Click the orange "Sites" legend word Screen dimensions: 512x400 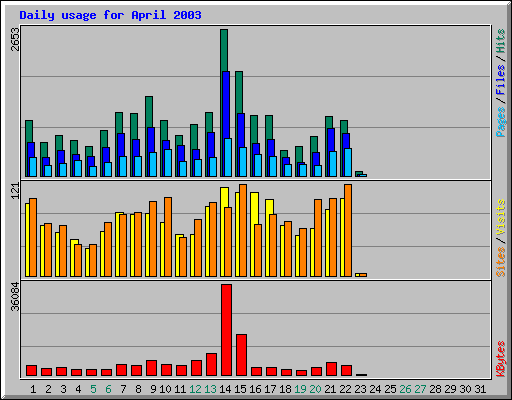501,262
